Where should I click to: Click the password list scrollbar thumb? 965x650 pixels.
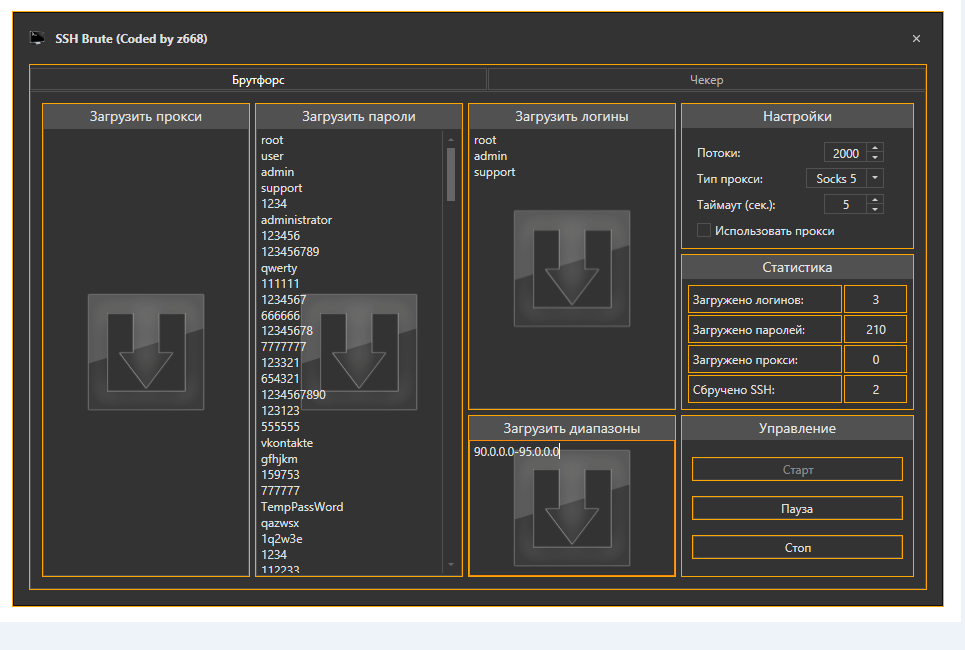coord(451,172)
